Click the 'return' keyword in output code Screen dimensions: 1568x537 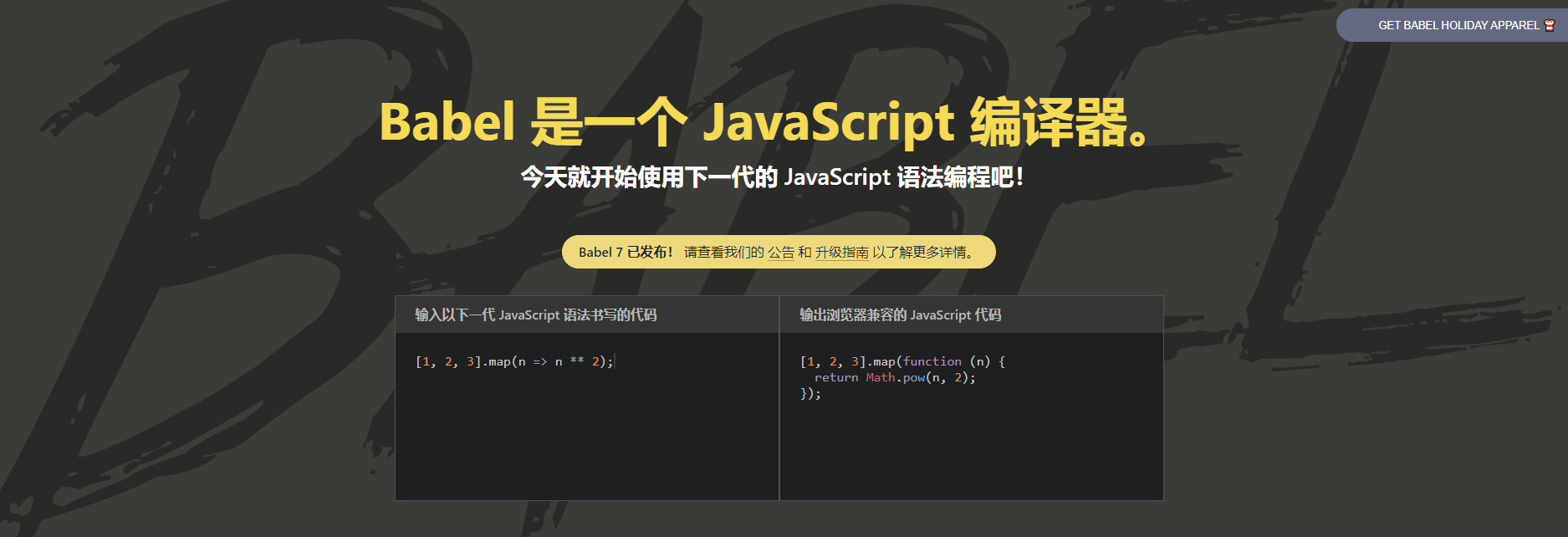tap(836, 377)
